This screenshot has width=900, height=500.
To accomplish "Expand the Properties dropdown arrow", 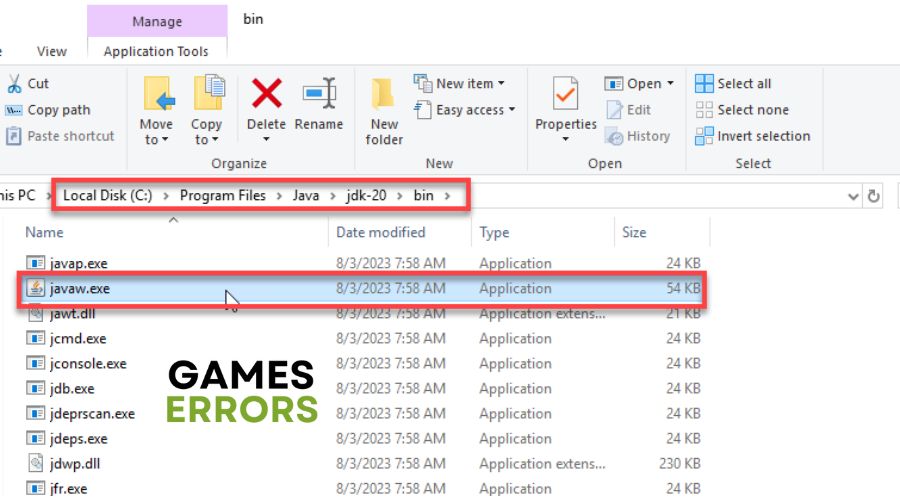I will (565, 139).
